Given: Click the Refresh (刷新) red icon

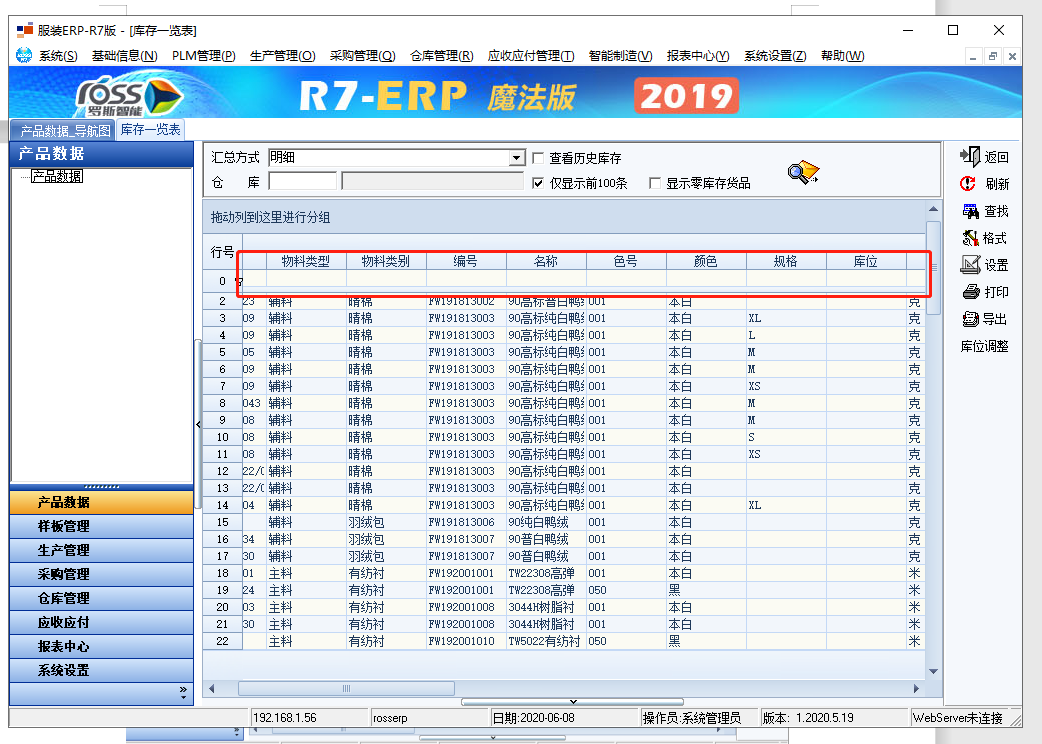Looking at the screenshot, I should tap(968, 183).
